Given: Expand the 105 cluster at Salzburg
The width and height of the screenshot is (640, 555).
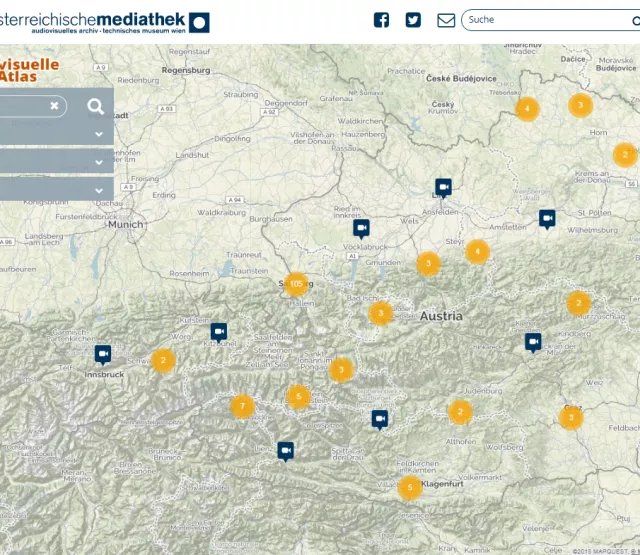Looking at the screenshot, I should coord(295,284).
